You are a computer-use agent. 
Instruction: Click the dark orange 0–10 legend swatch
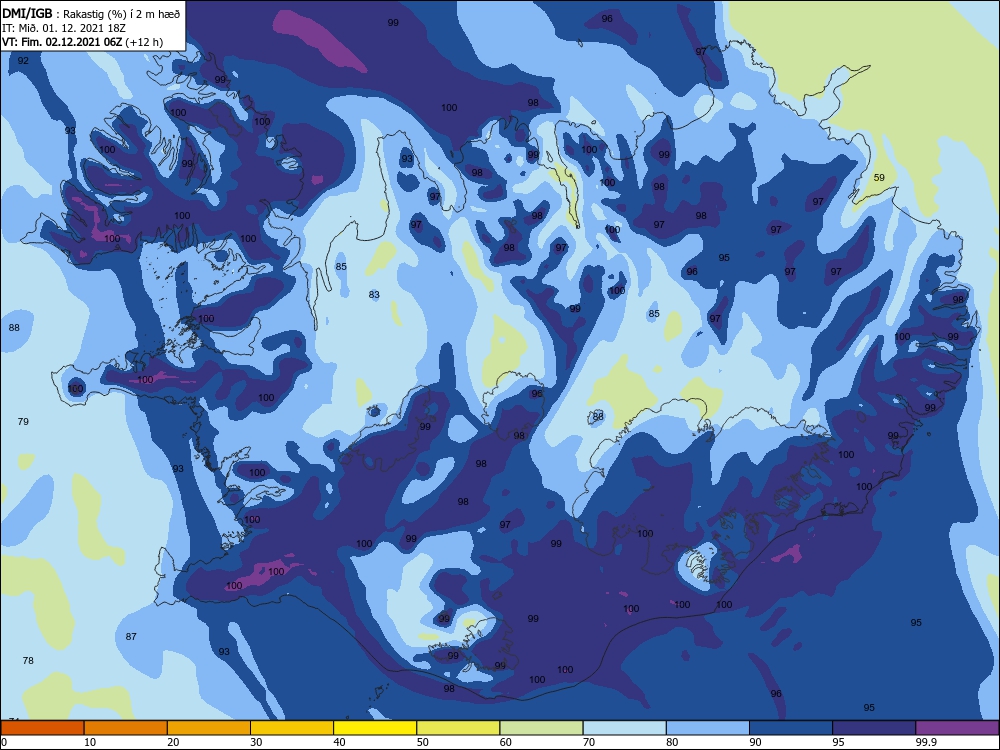42,728
